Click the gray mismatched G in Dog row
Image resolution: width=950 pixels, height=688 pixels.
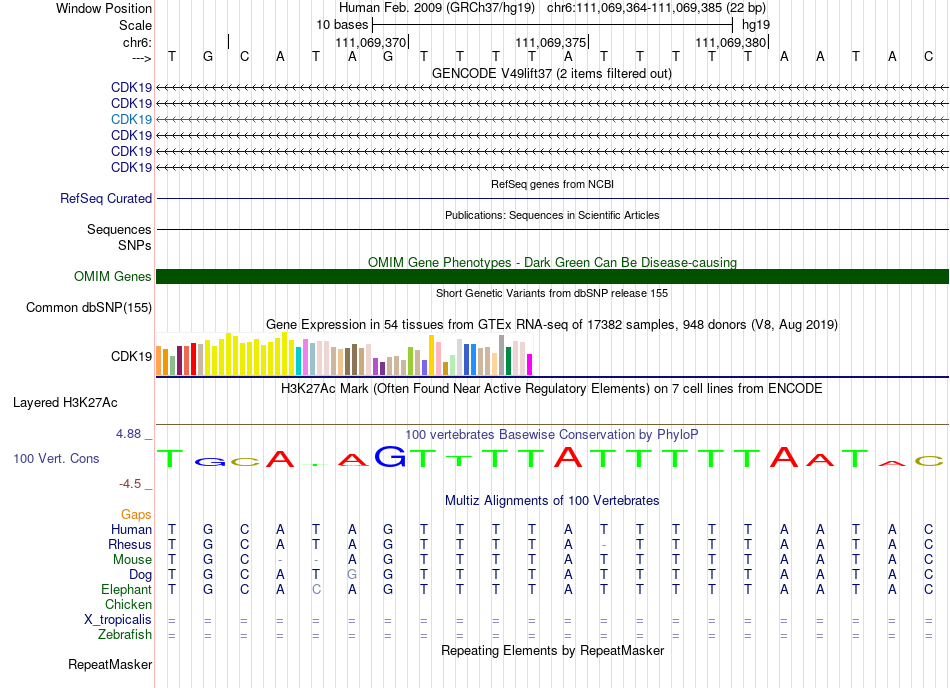coord(352,574)
